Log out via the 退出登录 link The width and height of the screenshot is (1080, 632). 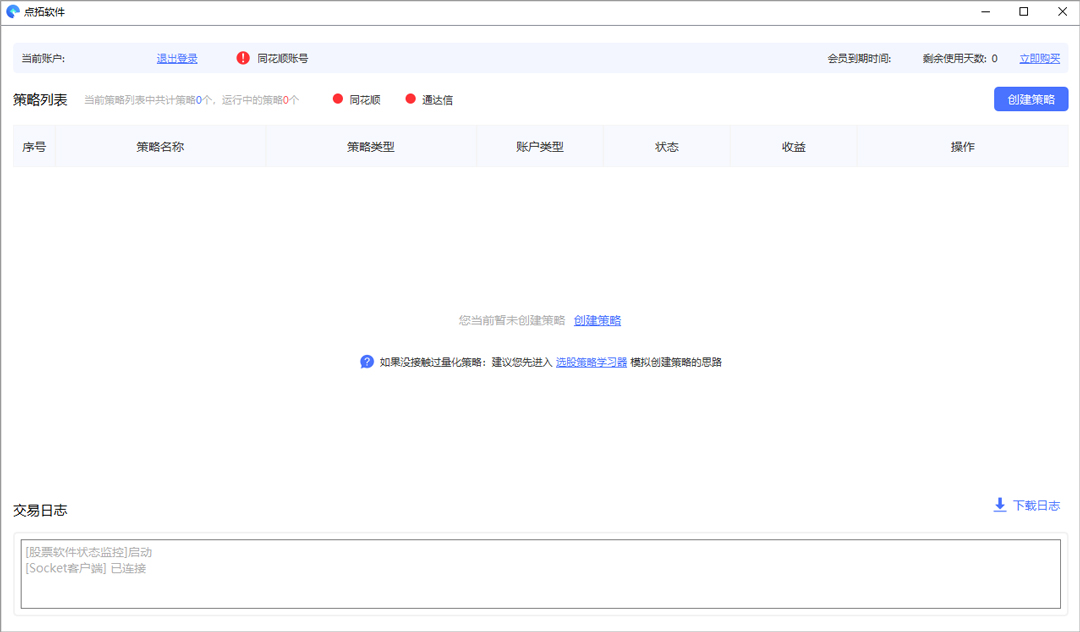[x=177, y=58]
